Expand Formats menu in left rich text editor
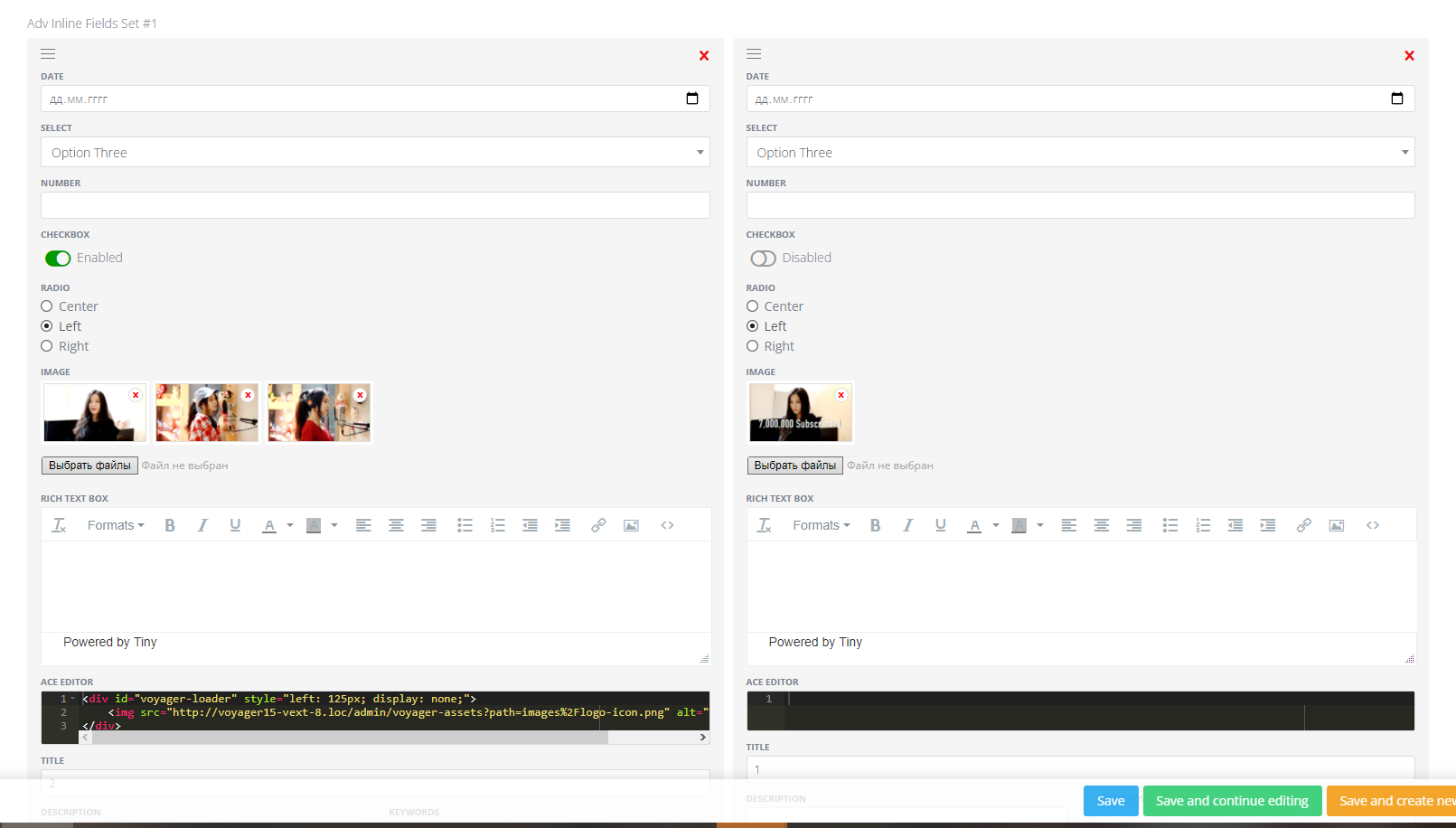This screenshot has height=828, width=1456. click(x=115, y=525)
